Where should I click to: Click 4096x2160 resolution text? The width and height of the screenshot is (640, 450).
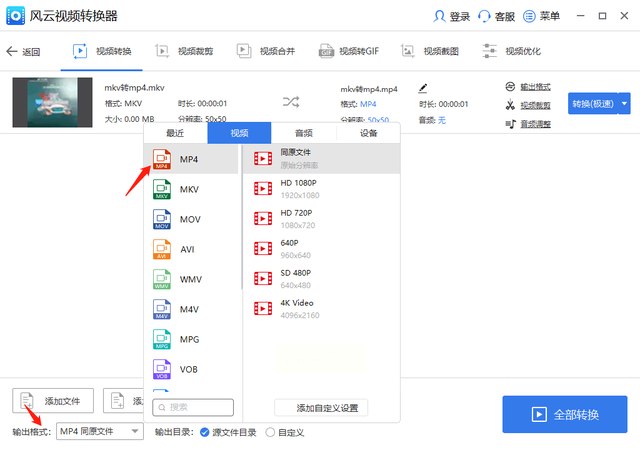(300, 316)
